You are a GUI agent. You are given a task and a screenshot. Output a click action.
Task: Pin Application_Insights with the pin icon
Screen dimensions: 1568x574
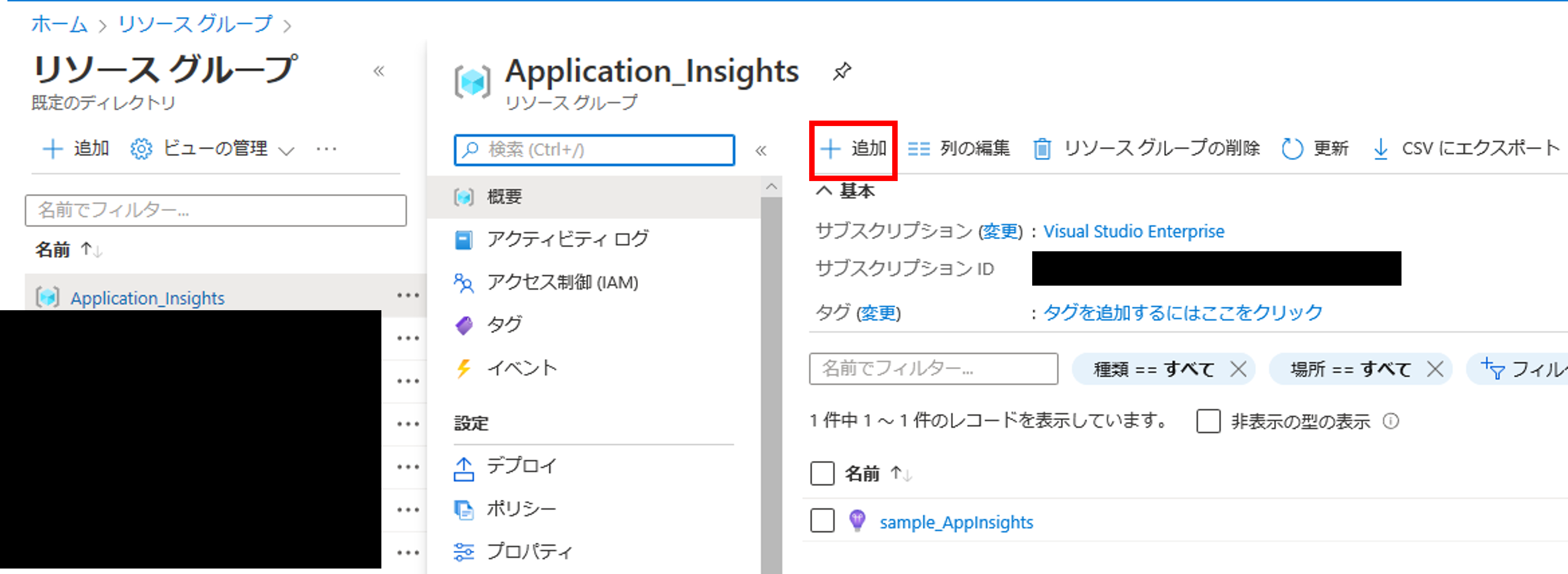[x=842, y=71]
